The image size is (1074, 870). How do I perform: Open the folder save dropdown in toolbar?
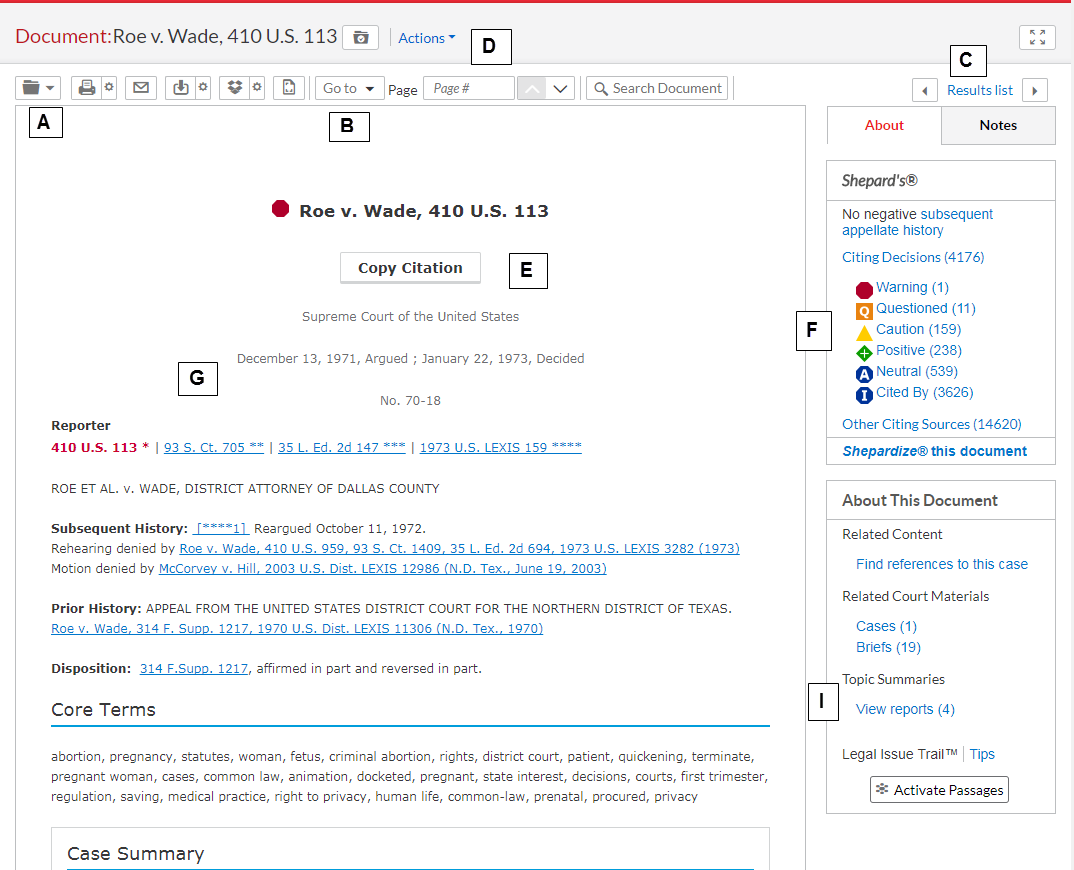point(38,88)
